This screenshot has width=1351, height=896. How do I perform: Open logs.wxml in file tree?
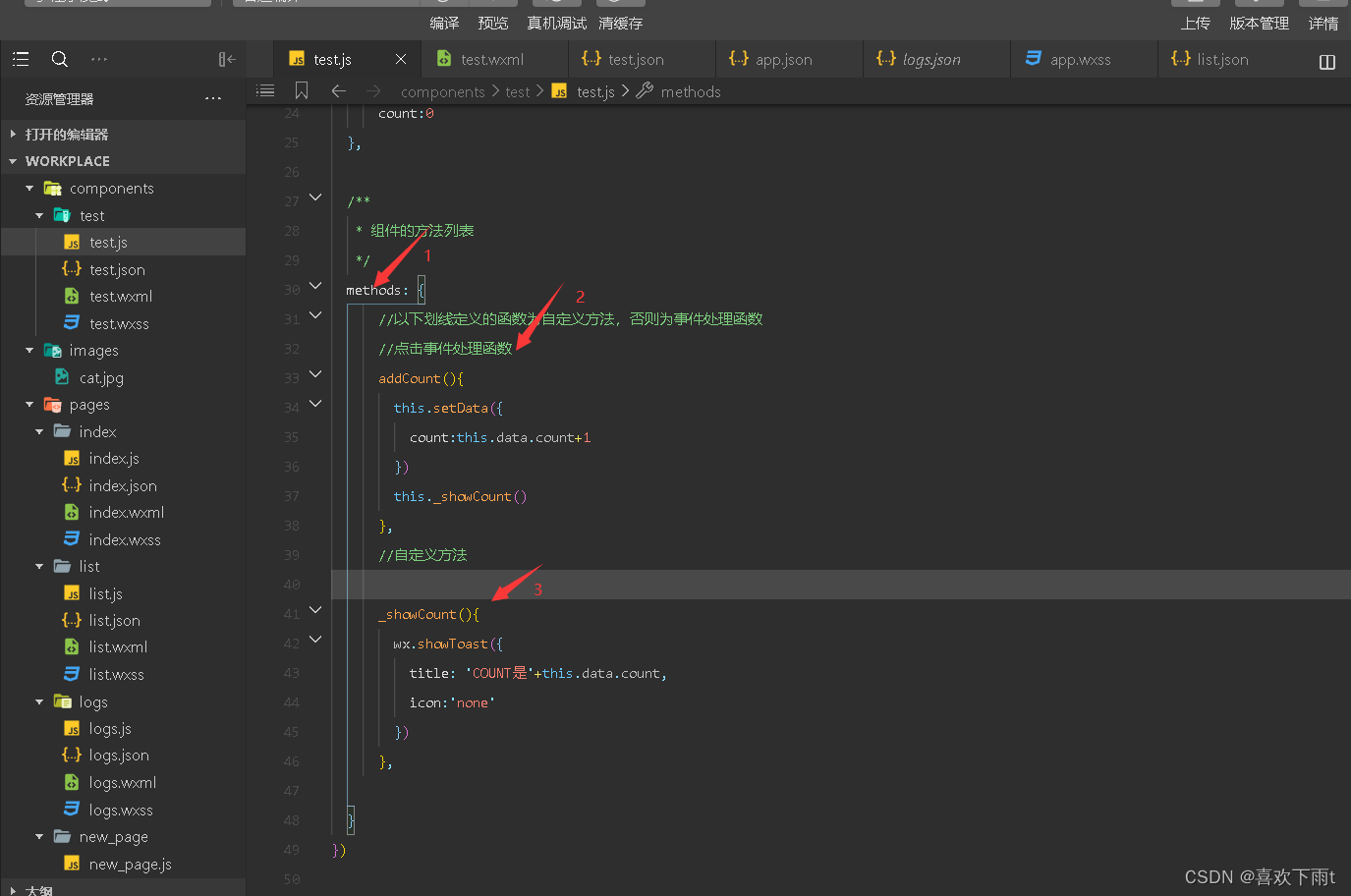123,782
